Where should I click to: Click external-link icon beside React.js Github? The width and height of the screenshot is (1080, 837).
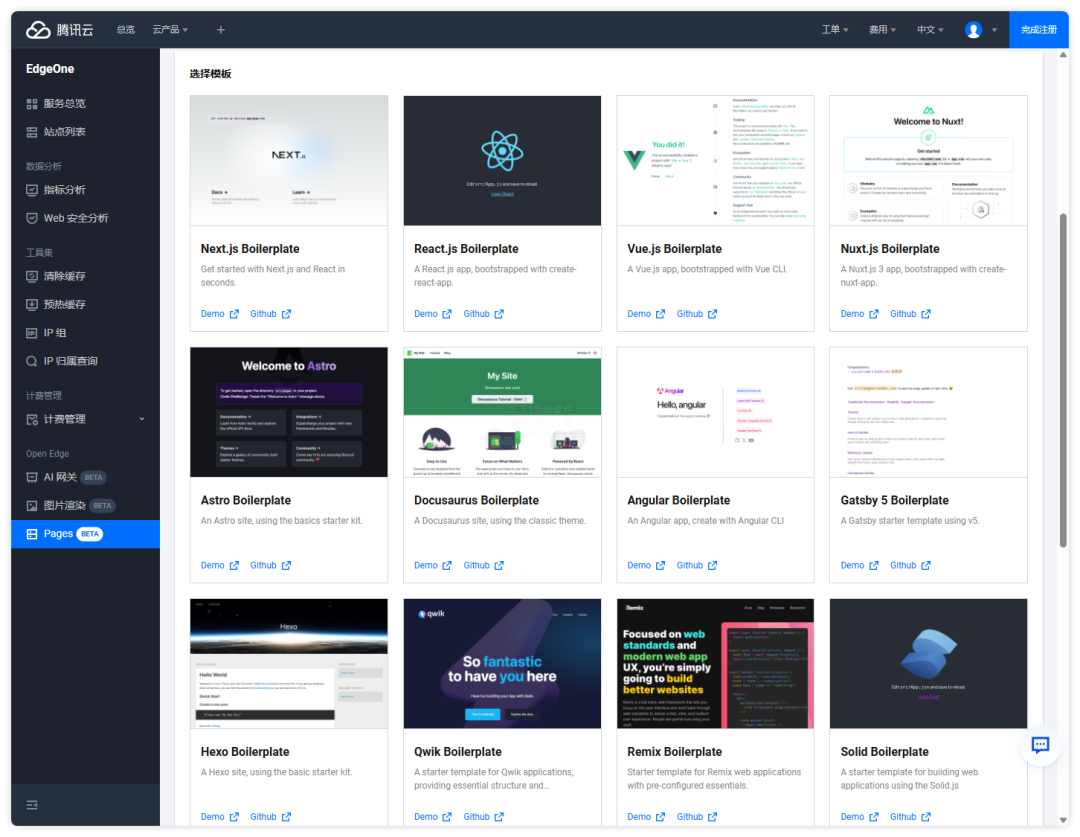point(499,313)
